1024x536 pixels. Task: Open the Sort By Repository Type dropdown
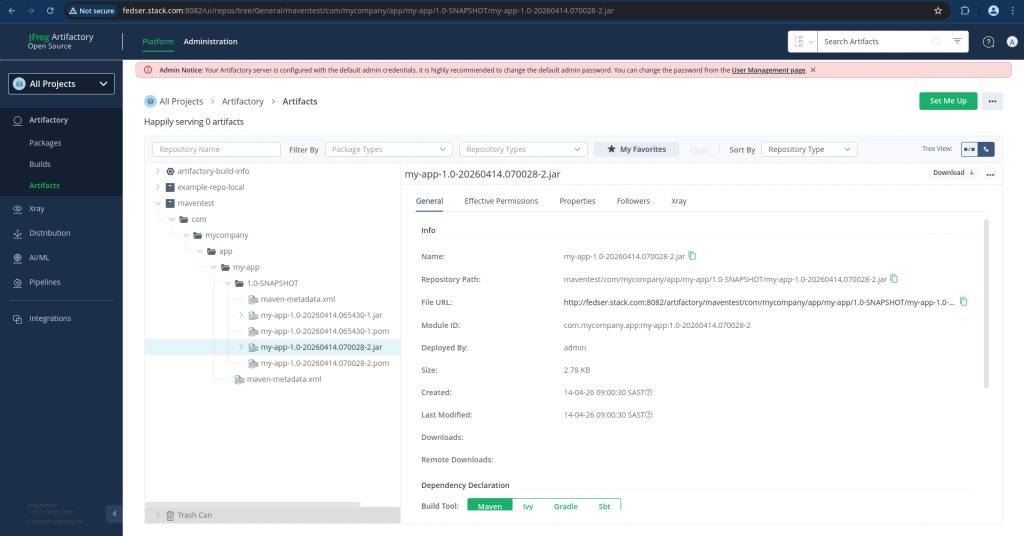(809, 149)
